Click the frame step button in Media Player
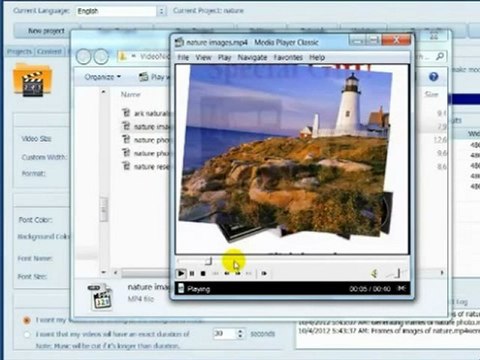 [264, 273]
